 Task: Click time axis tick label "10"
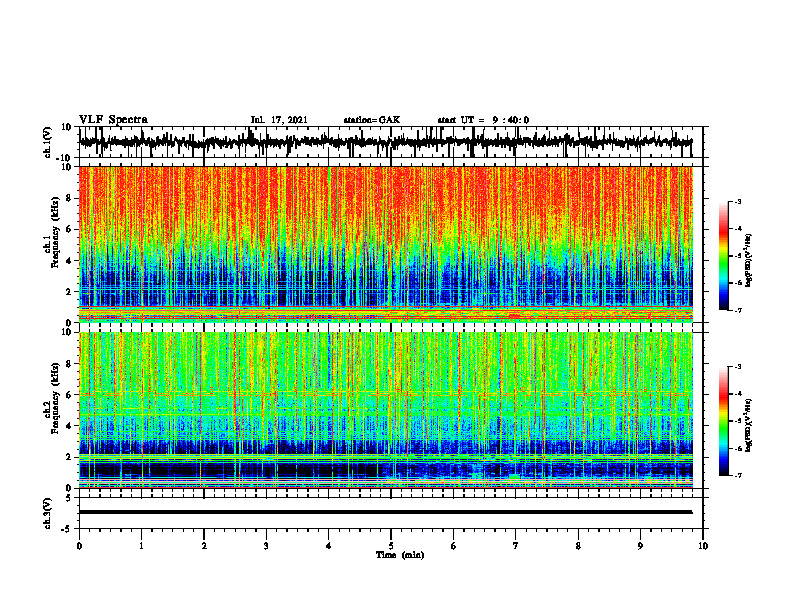pyautogui.click(x=703, y=546)
